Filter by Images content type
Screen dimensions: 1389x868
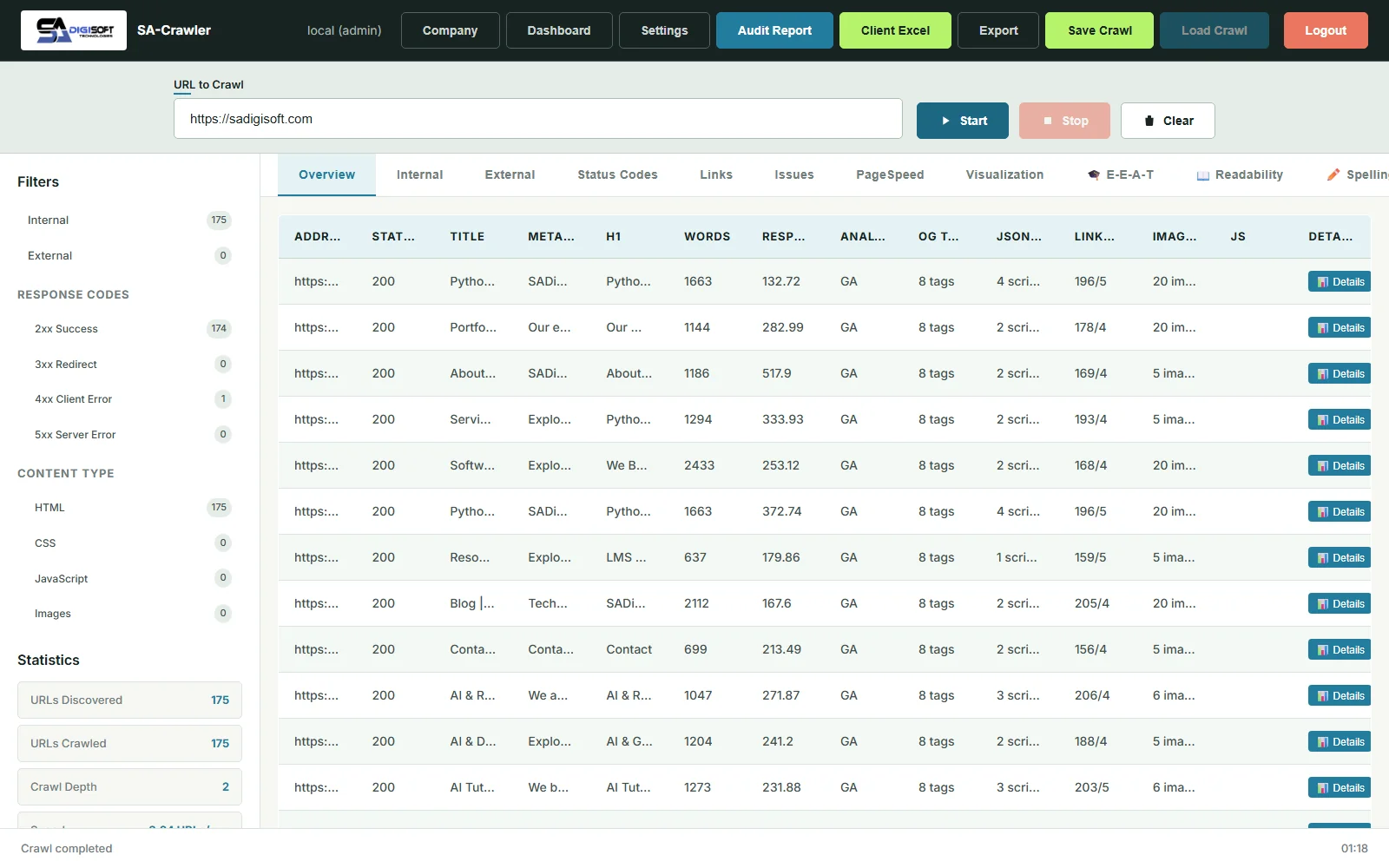click(129, 614)
